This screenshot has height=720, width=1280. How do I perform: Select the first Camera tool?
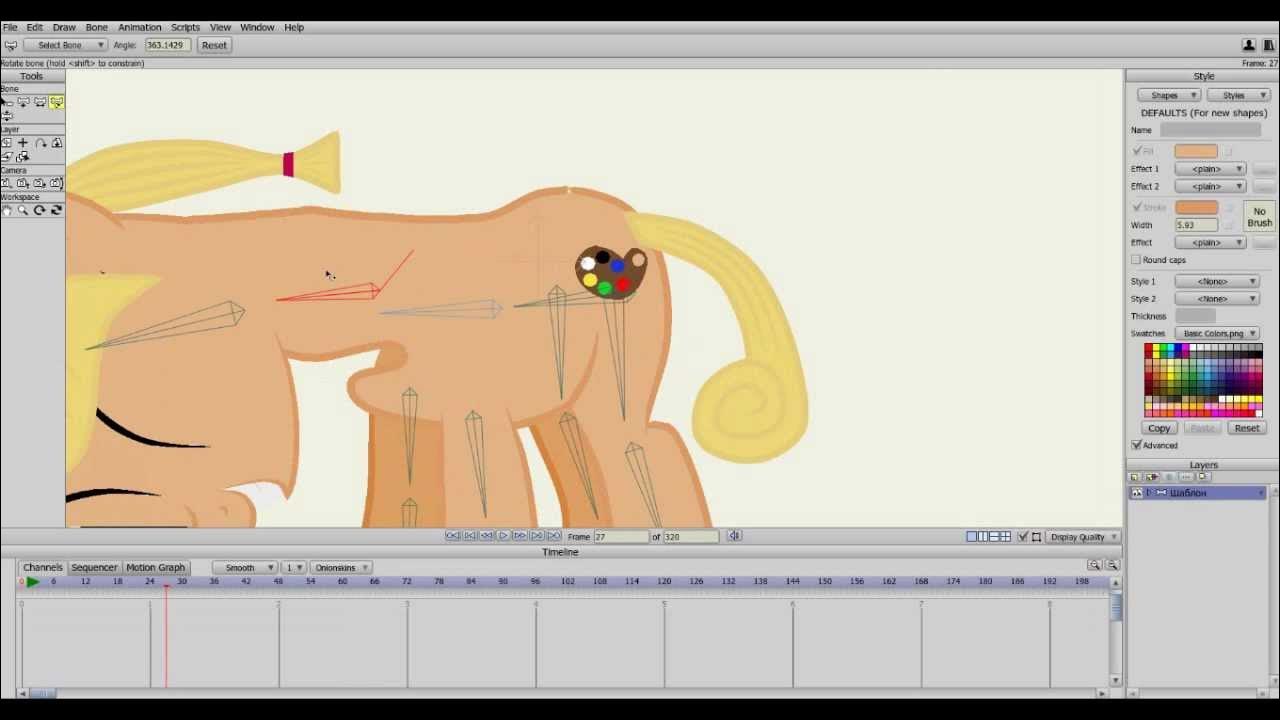[x=7, y=183]
